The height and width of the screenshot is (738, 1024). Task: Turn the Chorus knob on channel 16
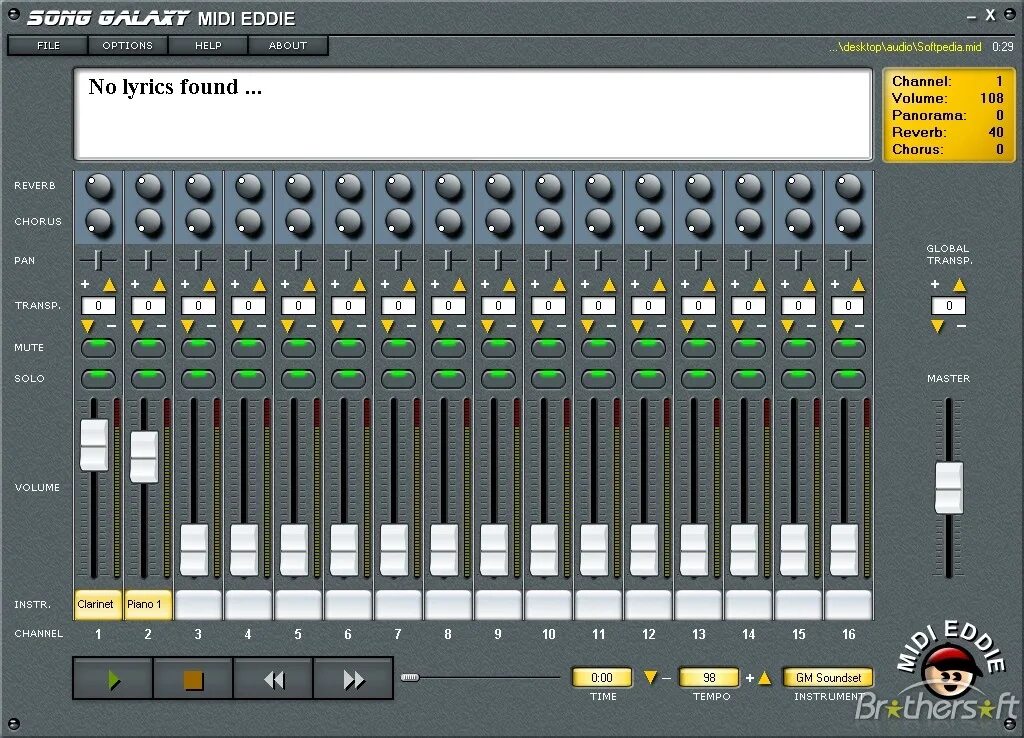point(848,220)
